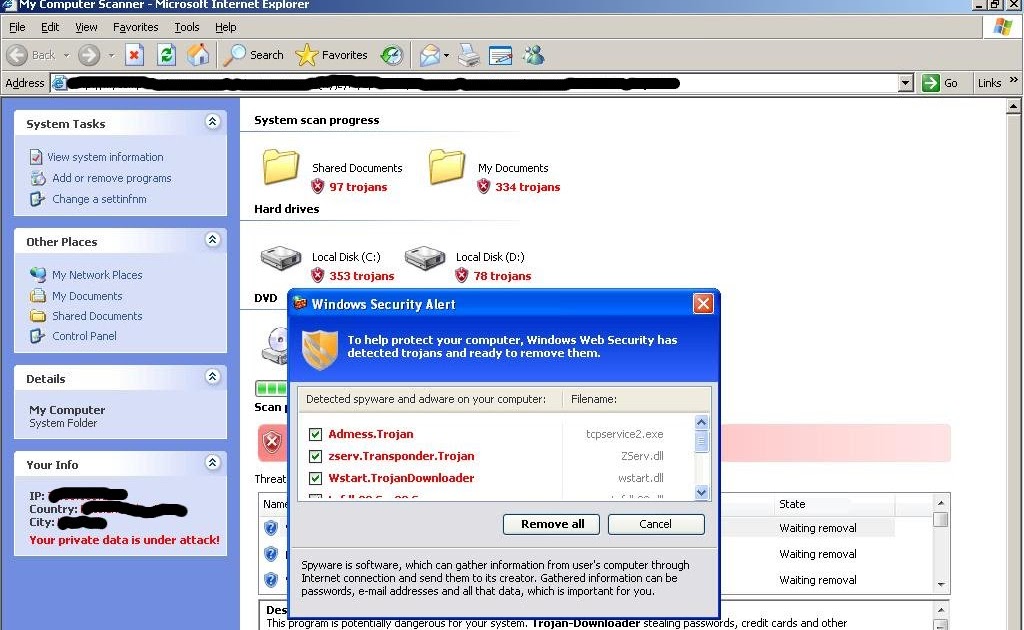The height and width of the screenshot is (630, 1024).
Task: Collapse the Details panel
Action: coord(212,377)
